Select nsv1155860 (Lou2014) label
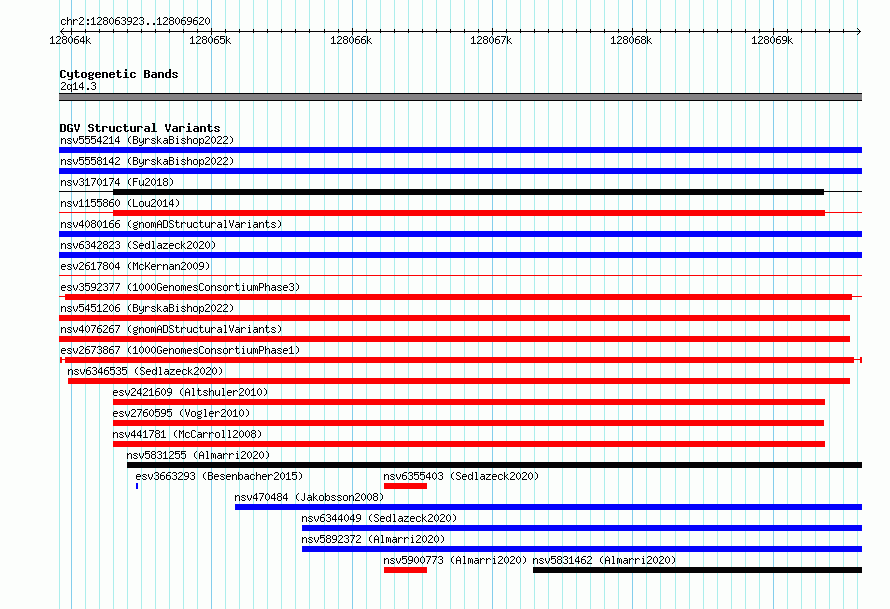The width and height of the screenshot is (890, 609). [x=120, y=203]
